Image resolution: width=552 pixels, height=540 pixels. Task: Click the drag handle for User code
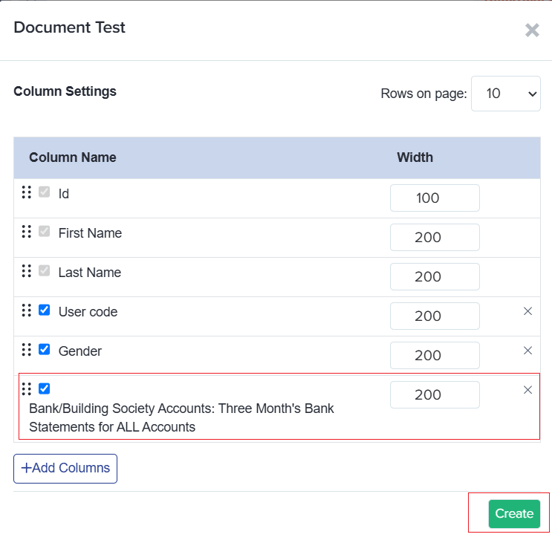[x=26, y=310]
